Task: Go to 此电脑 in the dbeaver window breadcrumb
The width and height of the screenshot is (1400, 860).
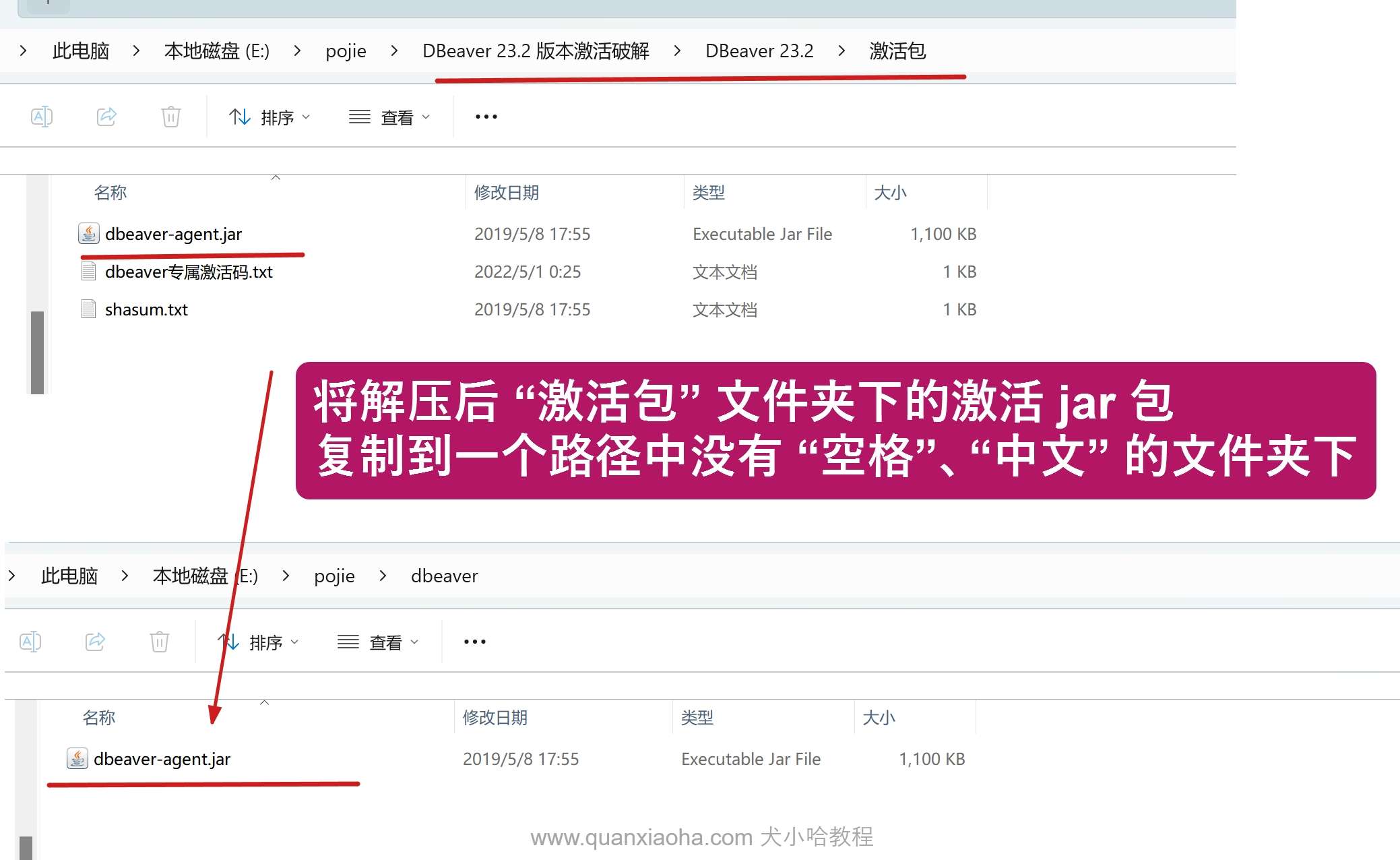Action: (x=69, y=576)
